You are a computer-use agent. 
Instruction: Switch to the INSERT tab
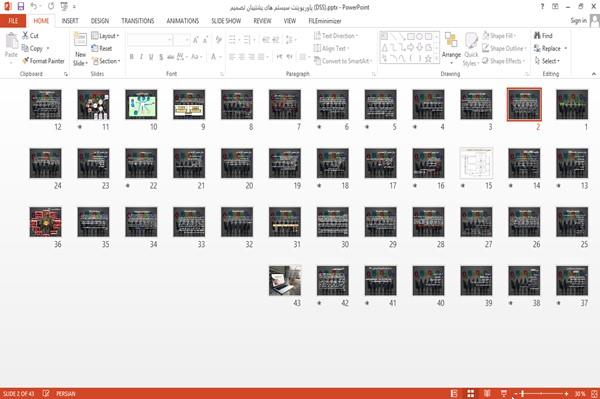tap(70, 21)
